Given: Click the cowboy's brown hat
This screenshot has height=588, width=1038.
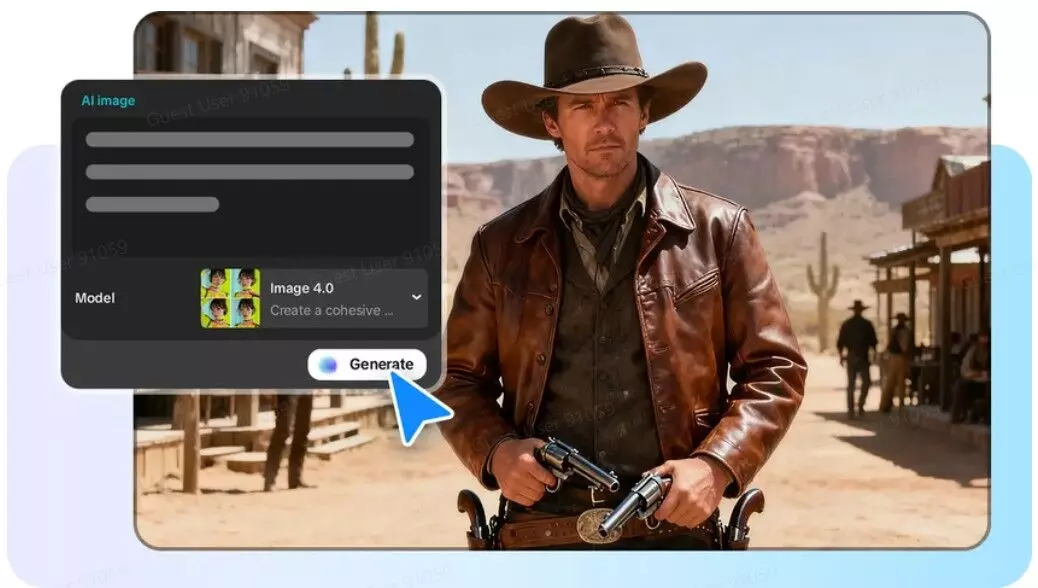Looking at the screenshot, I should click(x=594, y=75).
